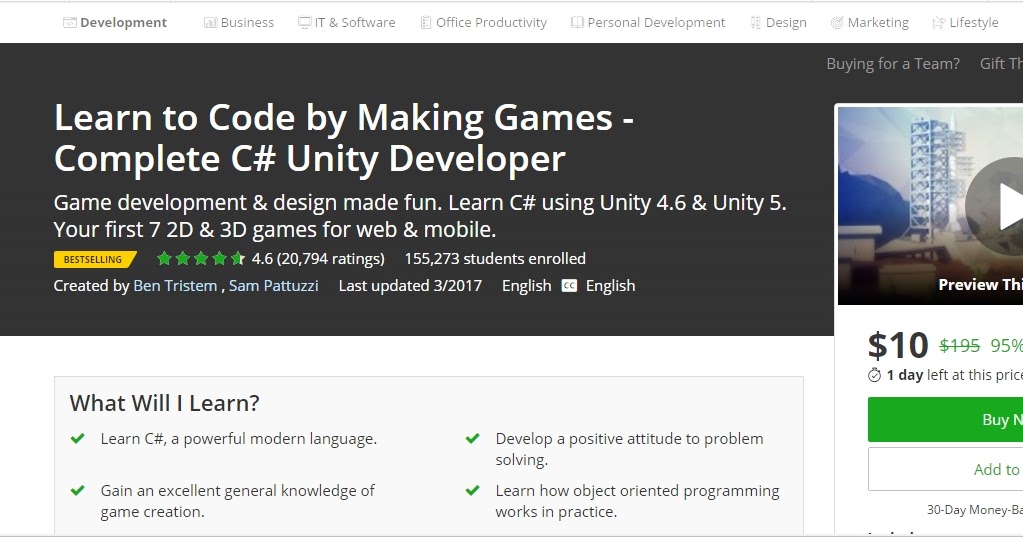This screenshot has height=537, width=1023.
Task: Click the 30-Day Money-Back text
Action: [975, 510]
